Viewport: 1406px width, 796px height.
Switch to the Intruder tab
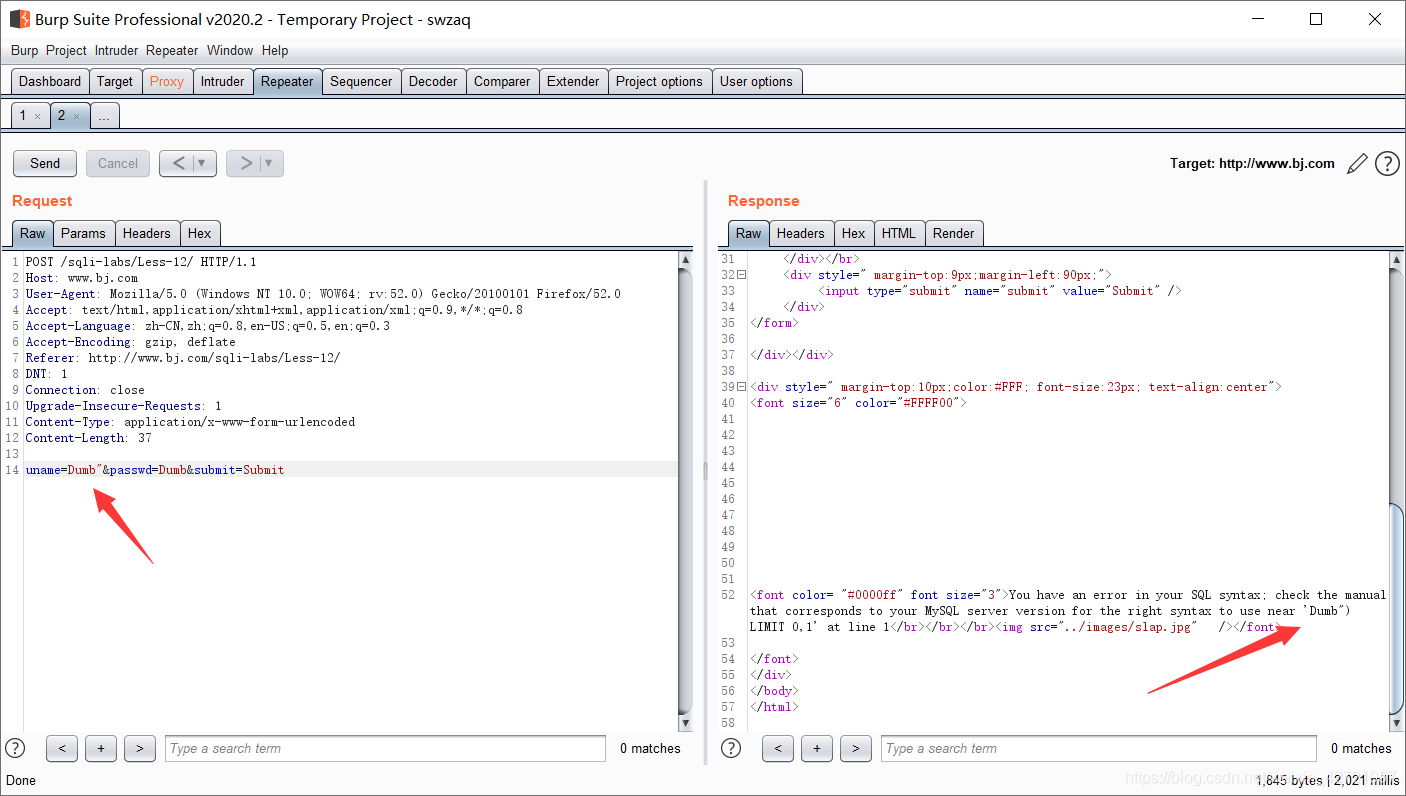click(222, 82)
